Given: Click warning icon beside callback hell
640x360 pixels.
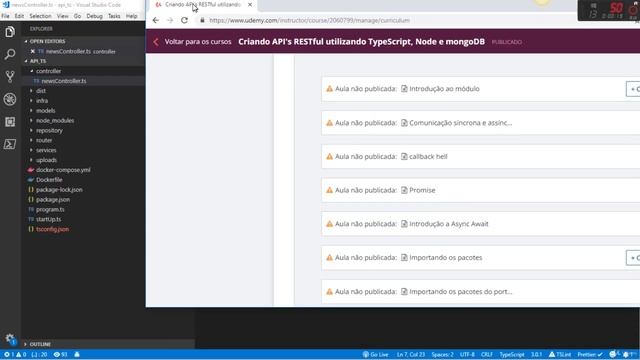Looking at the screenshot, I should [x=329, y=156].
